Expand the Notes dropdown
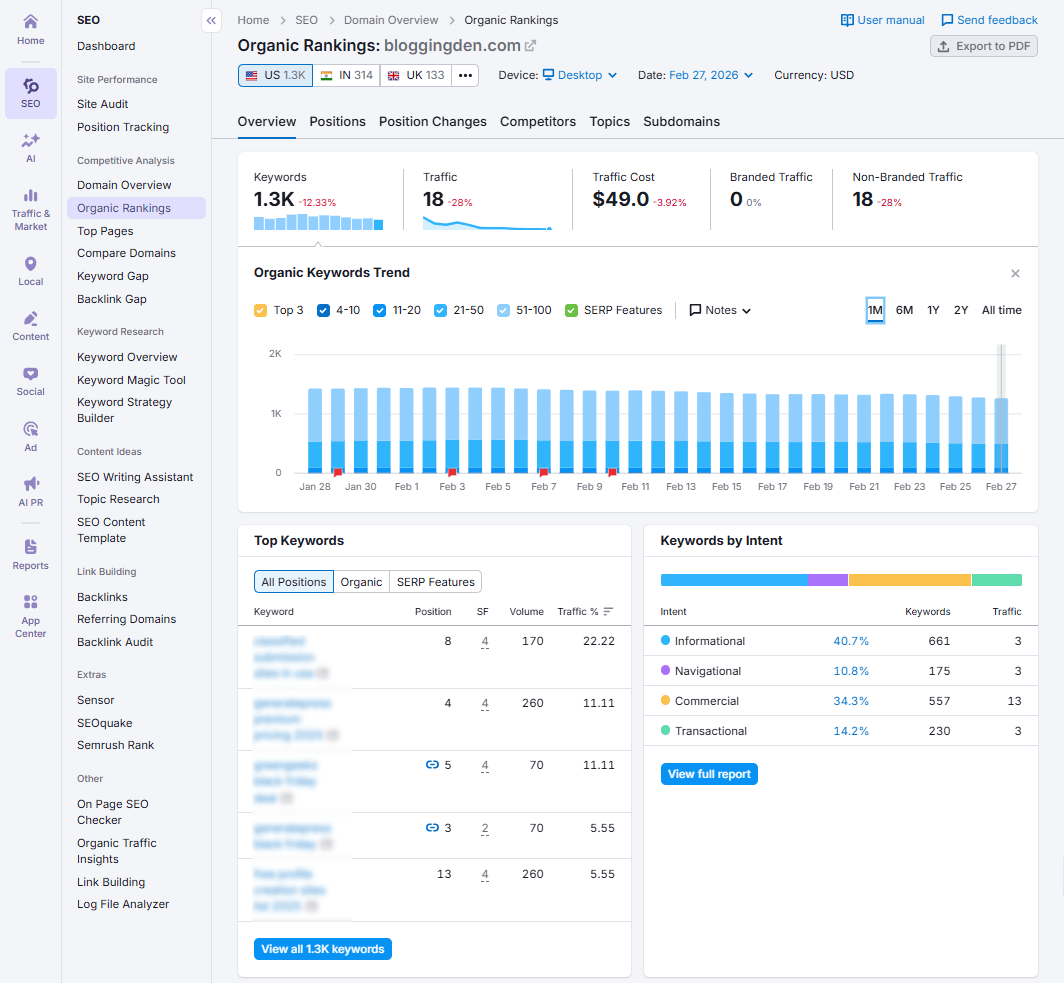The image size is (1064, 983). coord(721,310)
